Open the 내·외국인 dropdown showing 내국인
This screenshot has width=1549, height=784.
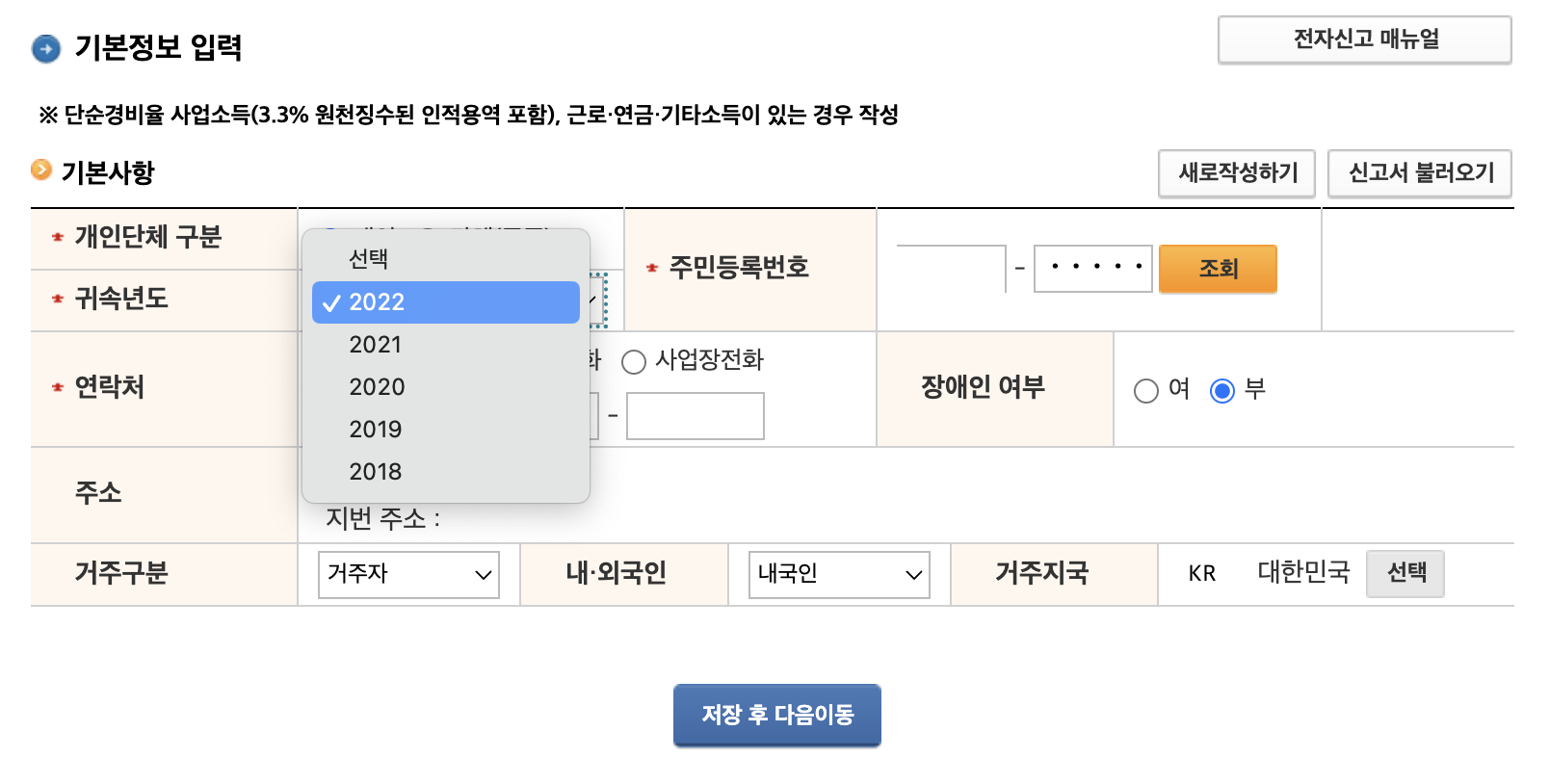point(836,574)
